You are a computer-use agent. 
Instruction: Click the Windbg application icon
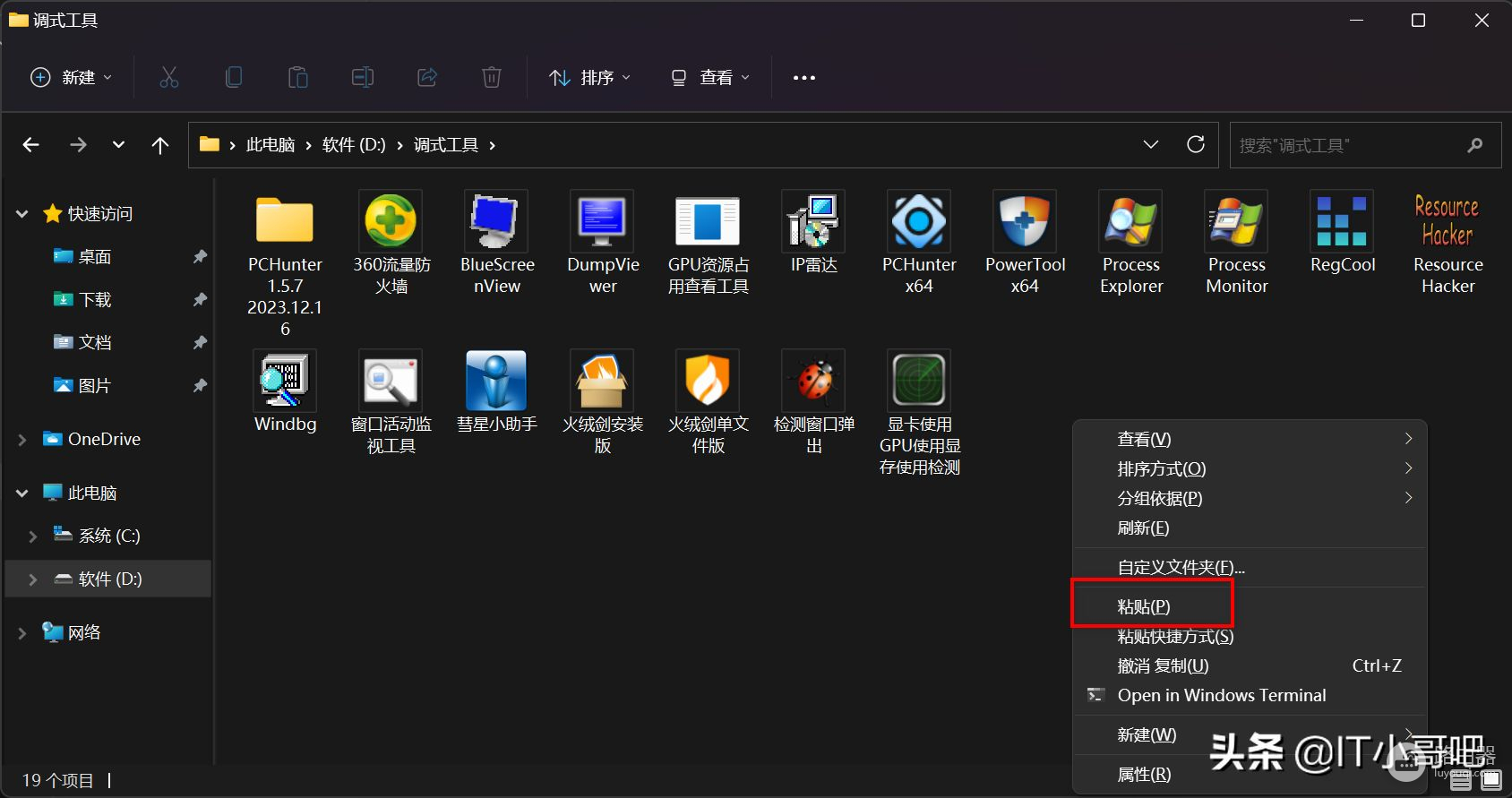pyautogui.click(x=285, y=382)
